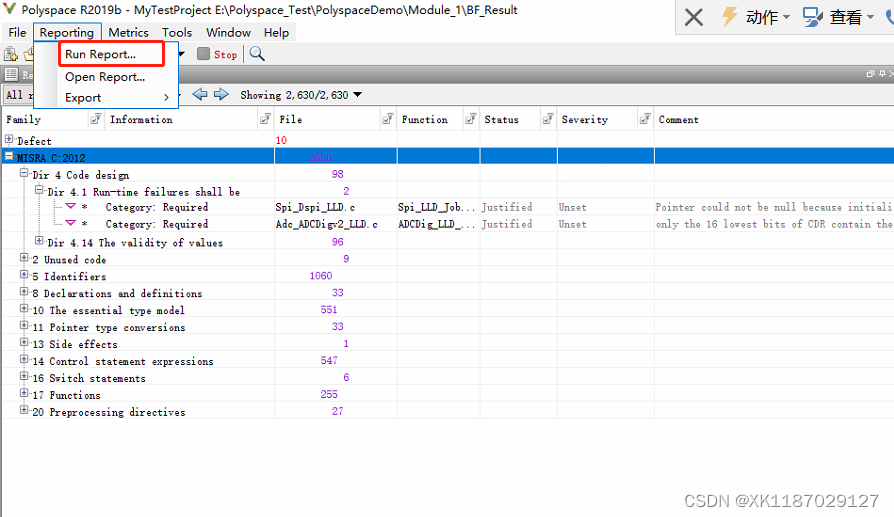Open filter icon on Status column
Screen dimensions: 894x517
(x=548, y=119)
